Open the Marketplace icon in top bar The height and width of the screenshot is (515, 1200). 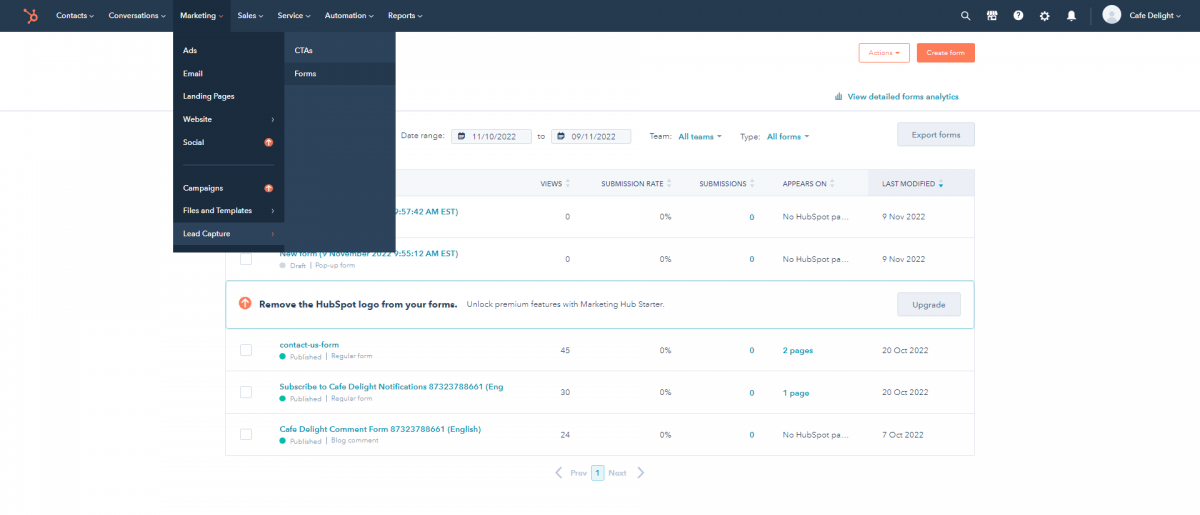992,16
